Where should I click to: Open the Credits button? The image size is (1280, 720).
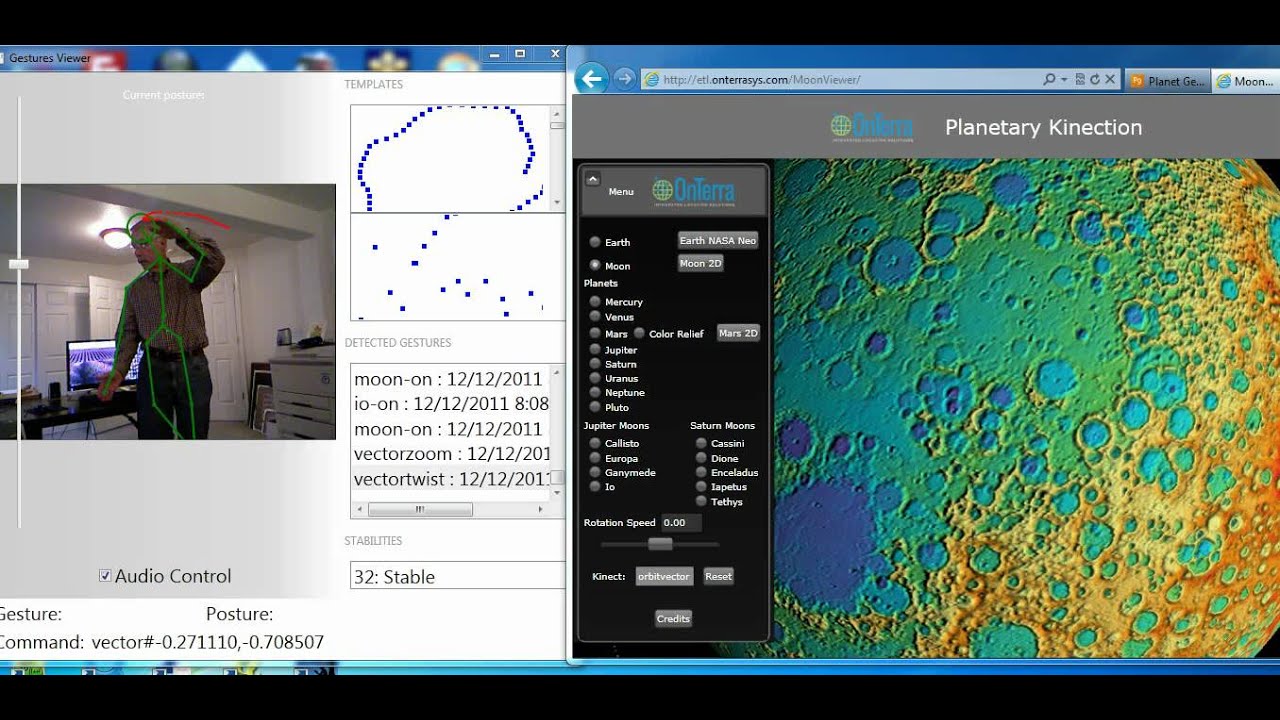(673, 619)
